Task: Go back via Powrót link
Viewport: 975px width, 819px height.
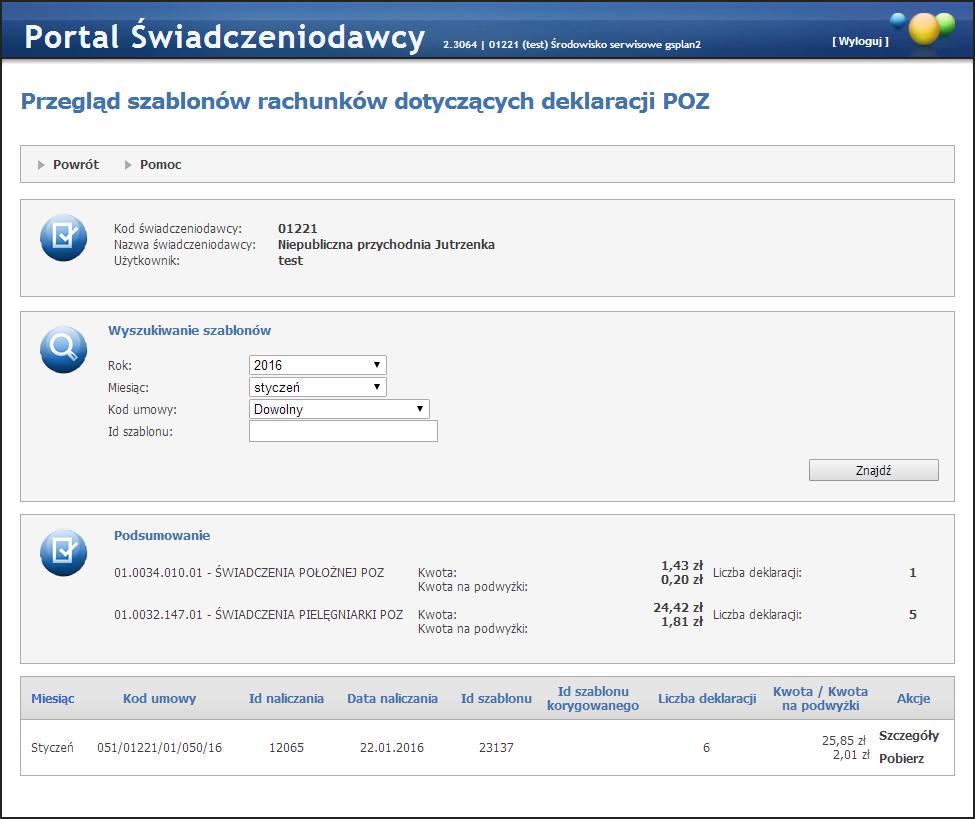Action: point(76,165)
